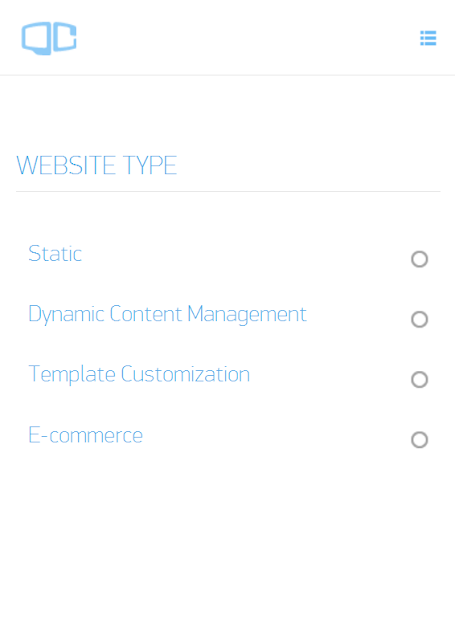Expand navigation via the top-right hamburger icon
The image size is (455, 640).
pos(428,38)
